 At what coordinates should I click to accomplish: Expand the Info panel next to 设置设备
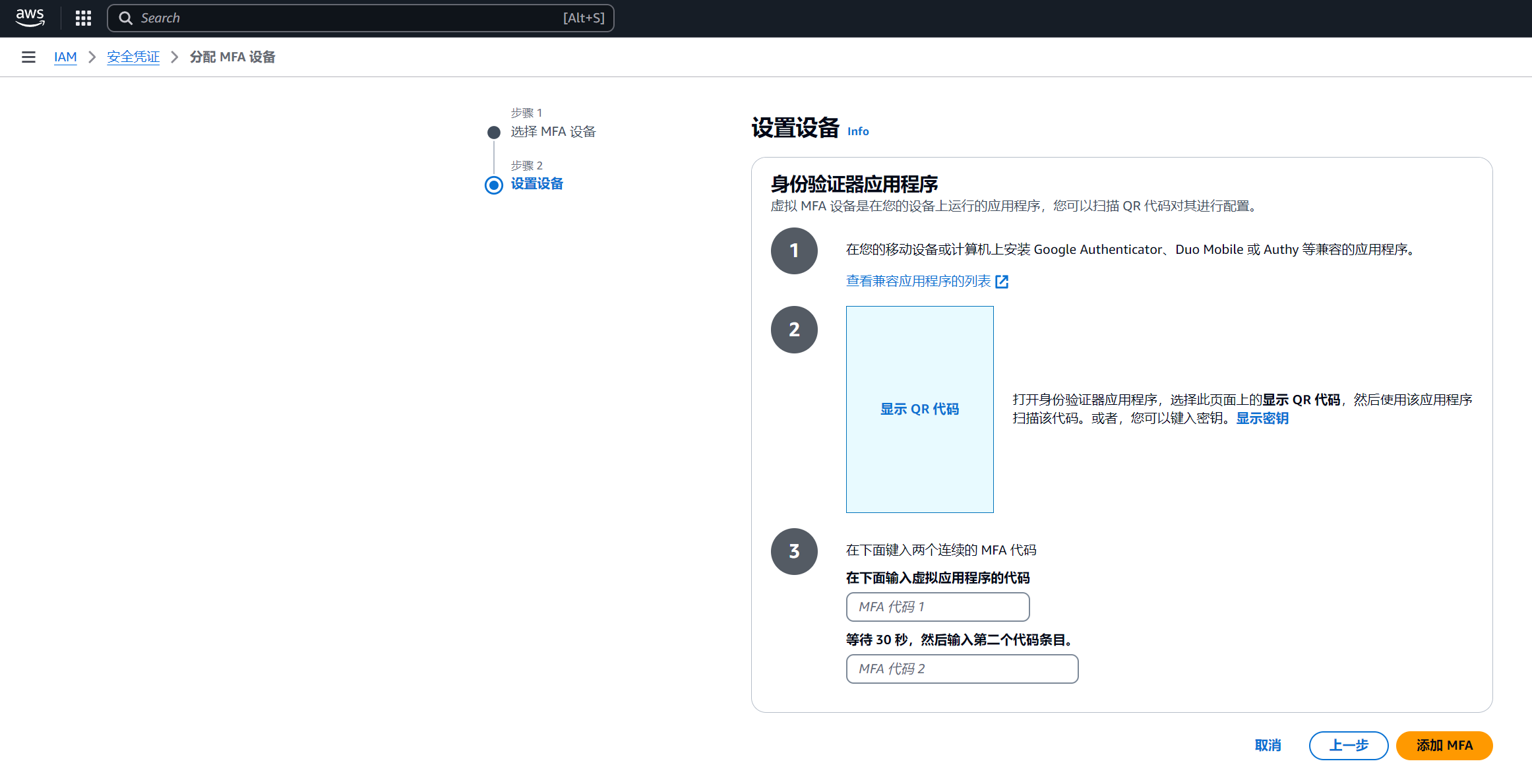click(x=858, y=131)
